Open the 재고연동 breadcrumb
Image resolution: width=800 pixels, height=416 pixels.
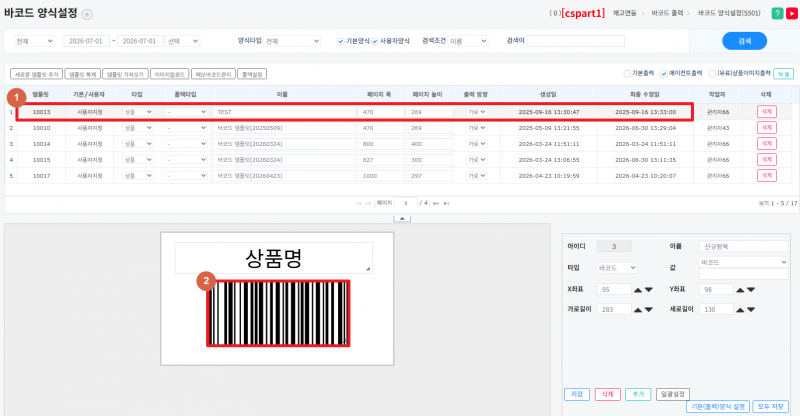pyautogui.click(x=624, y=13)
